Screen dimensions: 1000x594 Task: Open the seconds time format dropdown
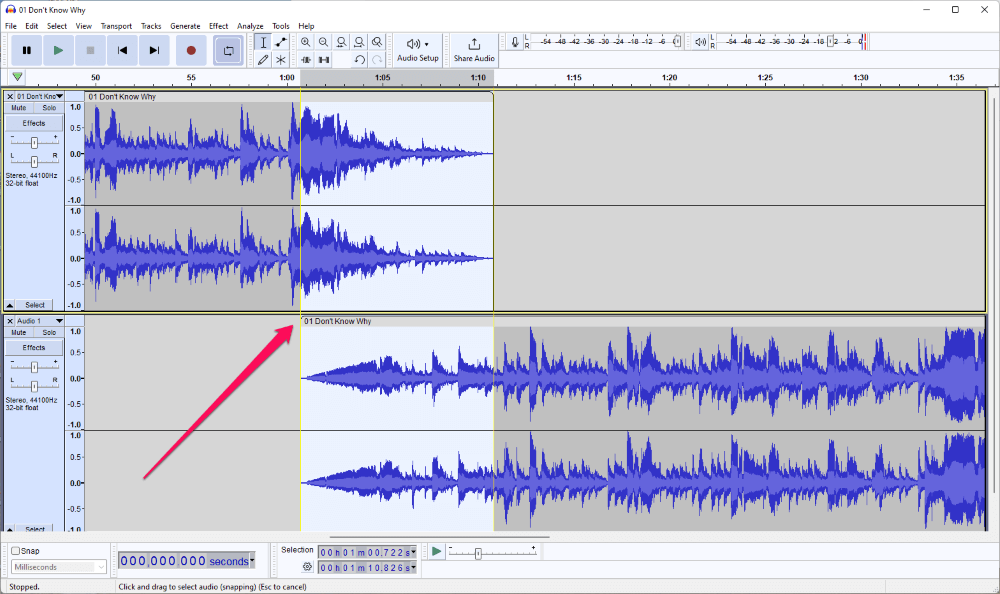point(253,561)
